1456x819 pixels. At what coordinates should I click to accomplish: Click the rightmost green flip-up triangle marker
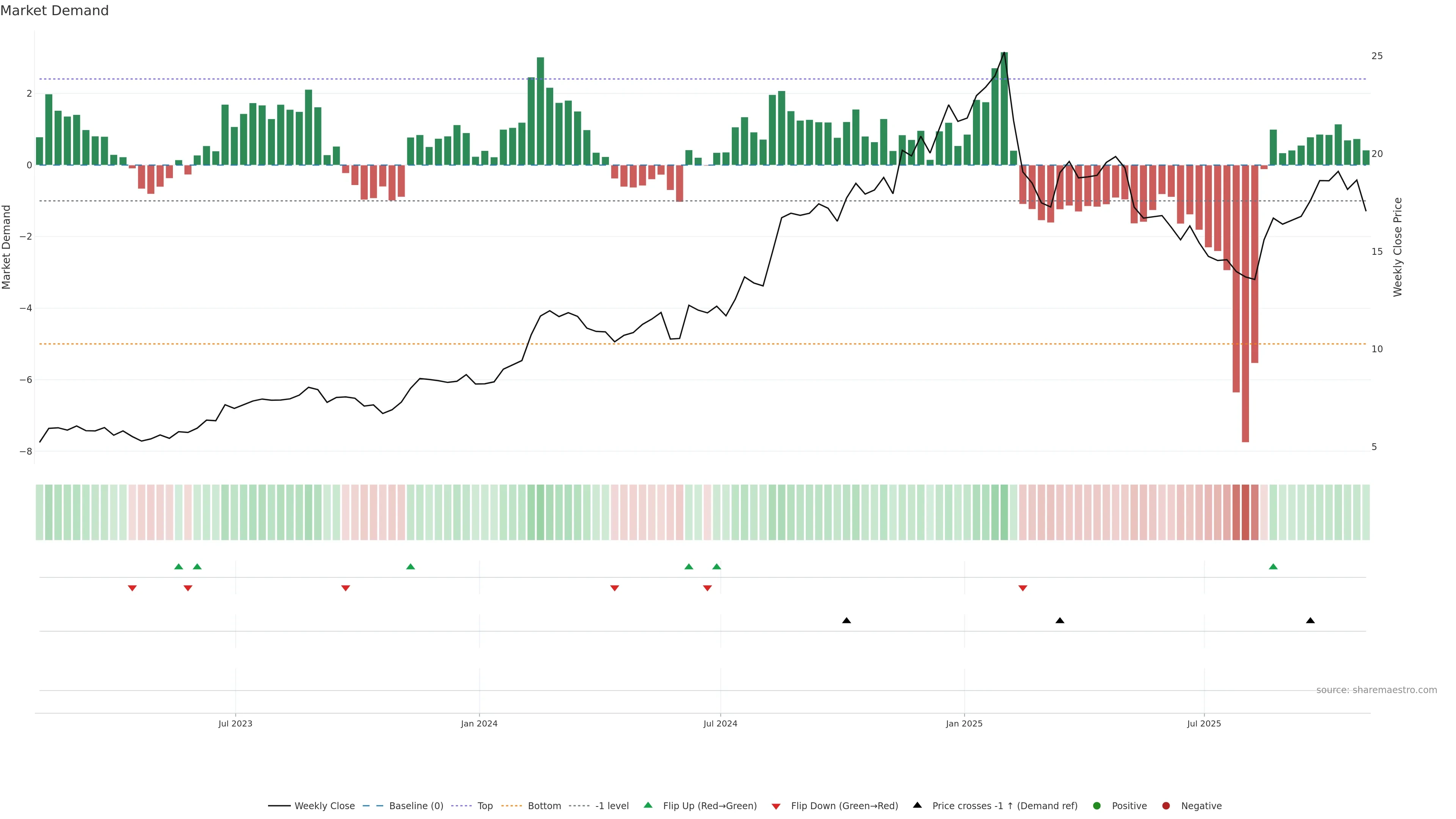coord(1273,566)
